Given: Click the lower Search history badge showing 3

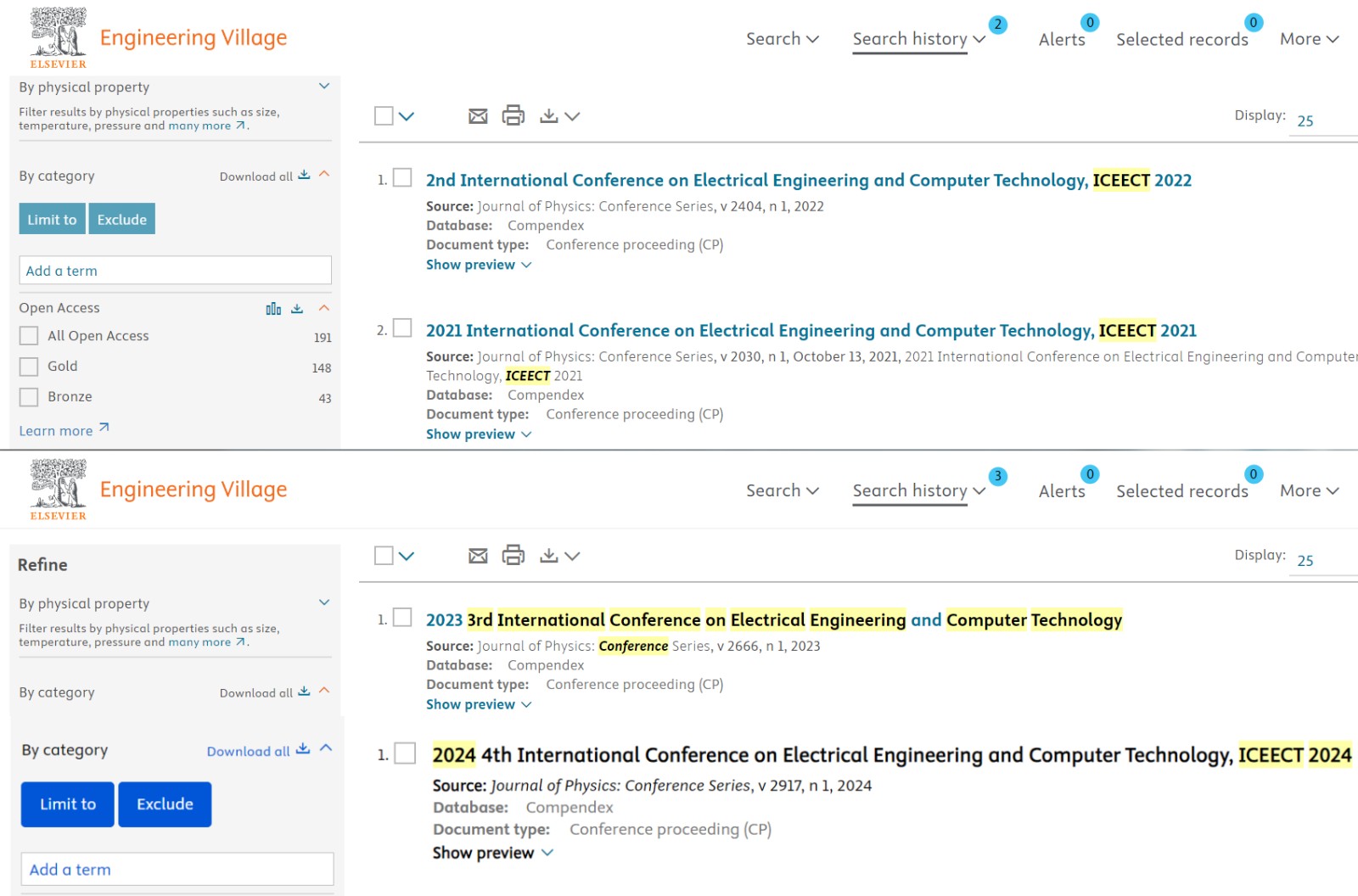Looking at the screenshot, I should pos(998,476).
